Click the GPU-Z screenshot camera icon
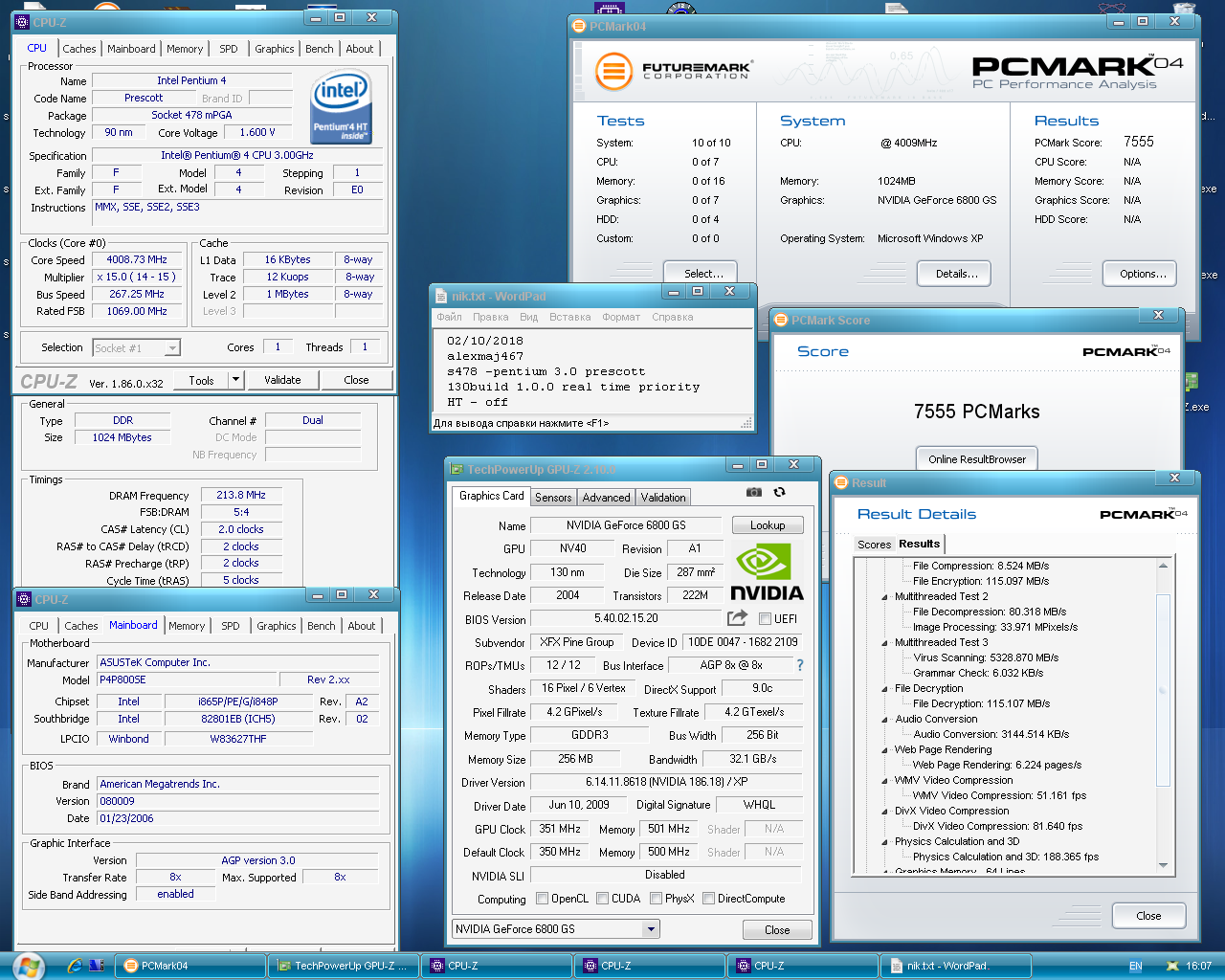The height and width of the screenshot is (980, 1225). [754, 492]
